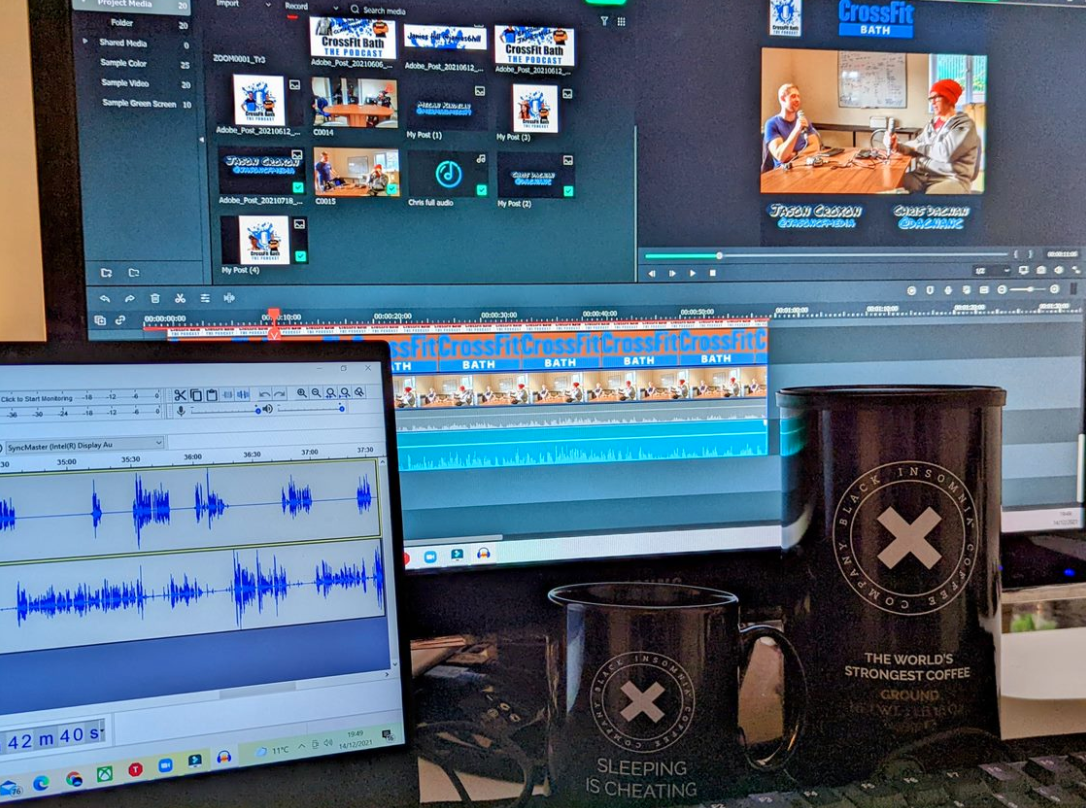Expand the Shared Media tree arrow
The width and height of the screenshot is (1086, 808).
click(x=85, y=42)
